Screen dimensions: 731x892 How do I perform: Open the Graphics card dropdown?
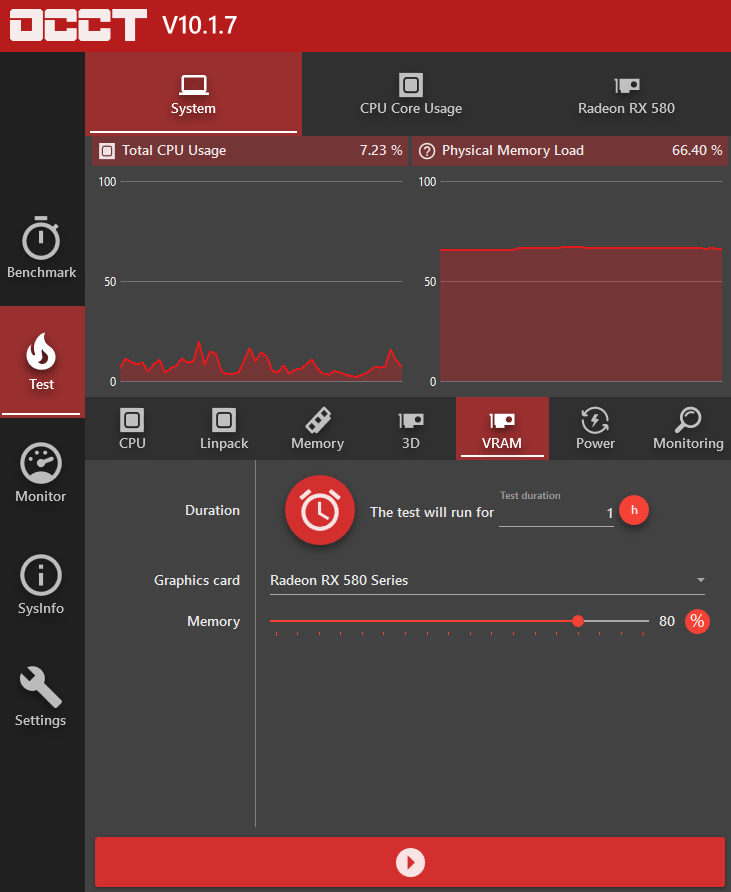pos(487,580)
